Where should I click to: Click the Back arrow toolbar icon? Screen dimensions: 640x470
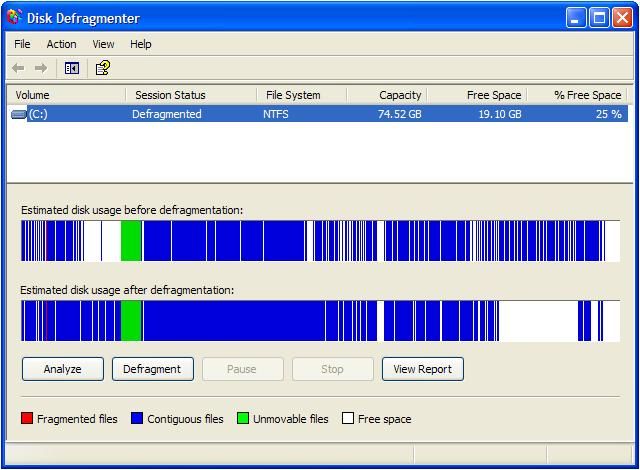pos(18,68)
